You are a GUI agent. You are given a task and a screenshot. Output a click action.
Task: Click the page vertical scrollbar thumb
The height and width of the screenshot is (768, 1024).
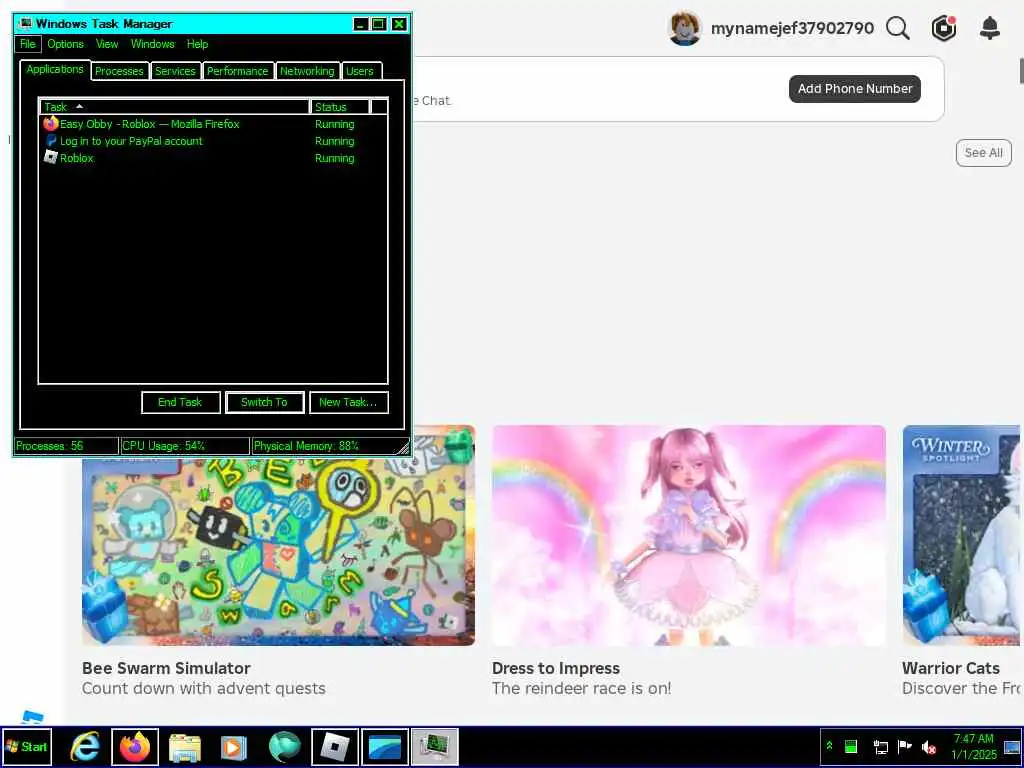click(x=1021, y=71)
